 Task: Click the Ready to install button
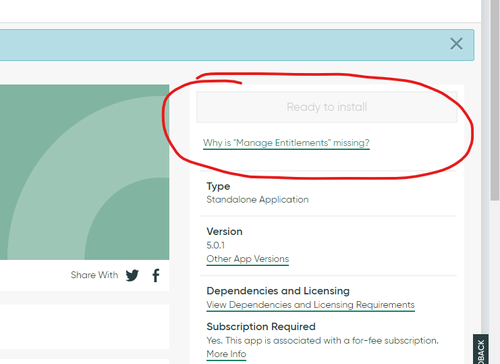point(327,107)
